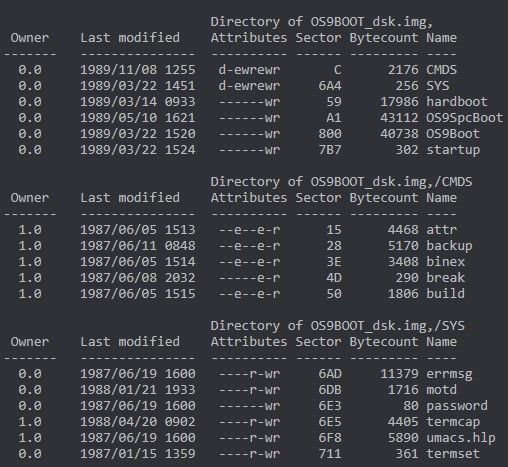The image size is (508, 467).
Task: Select the errmsg file name
Action: [x=449, y=374]
